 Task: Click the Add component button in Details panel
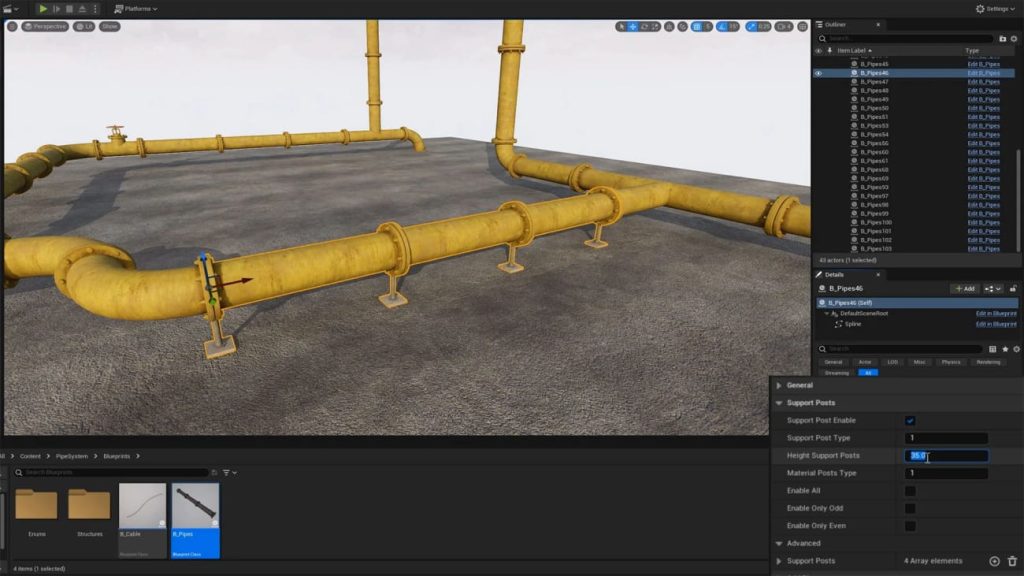pyautogui.click(x=963, y=288)
